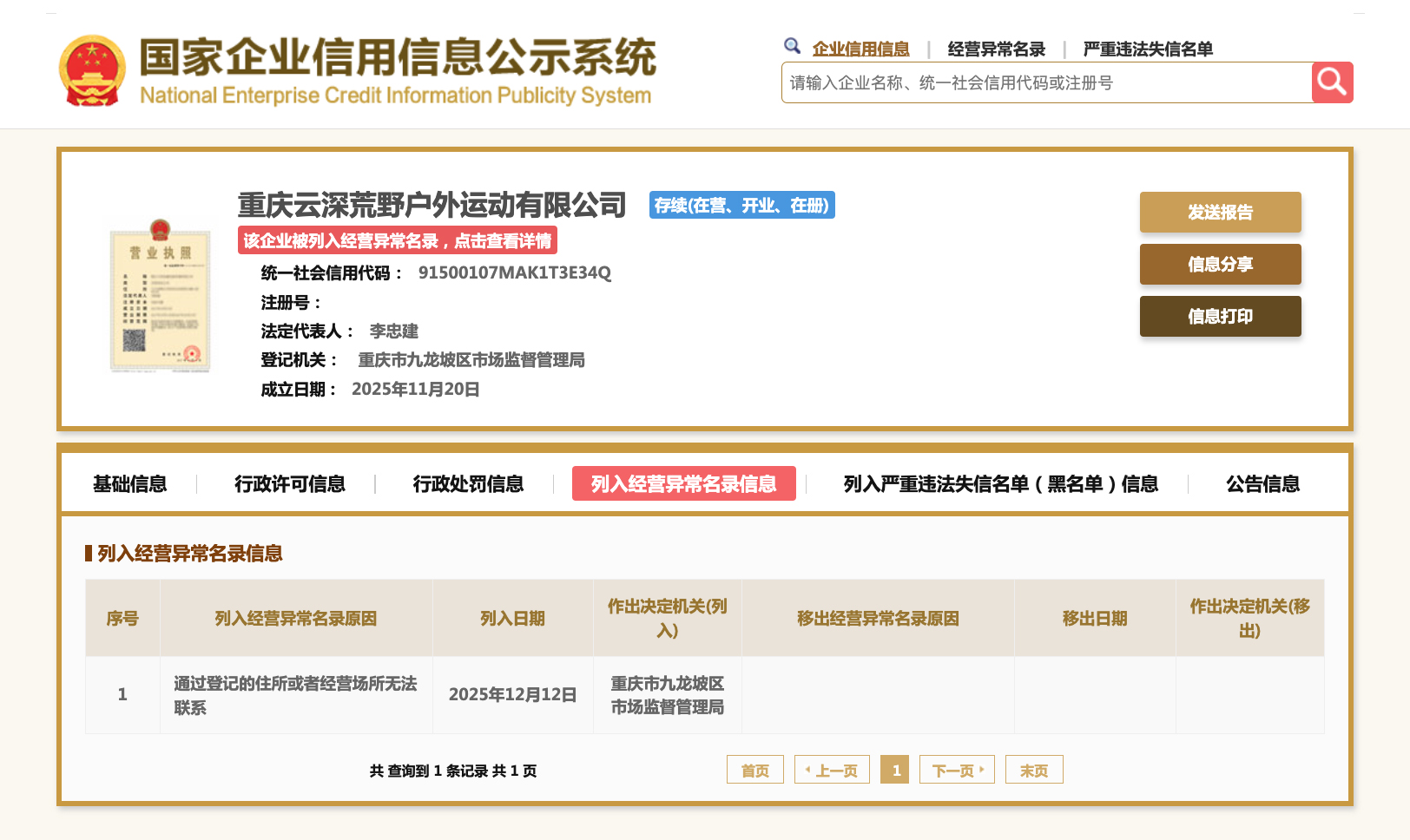Open the 行政处罚信息 tab
1410x840 pixels.
(468, 484)
